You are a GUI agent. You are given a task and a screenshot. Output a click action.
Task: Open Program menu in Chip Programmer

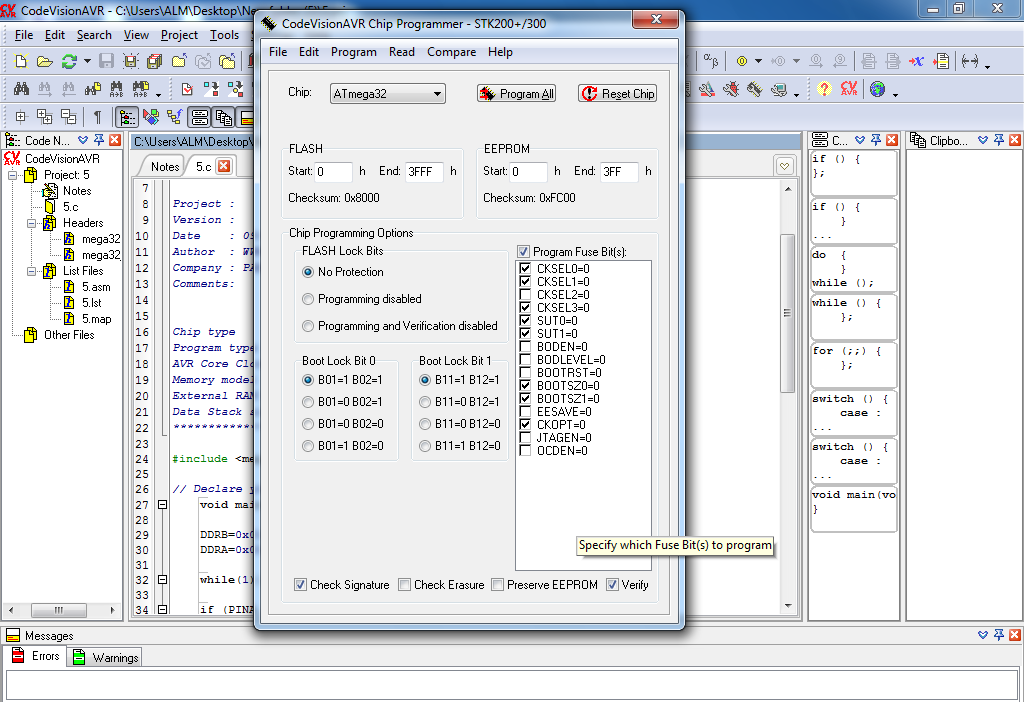353,52
